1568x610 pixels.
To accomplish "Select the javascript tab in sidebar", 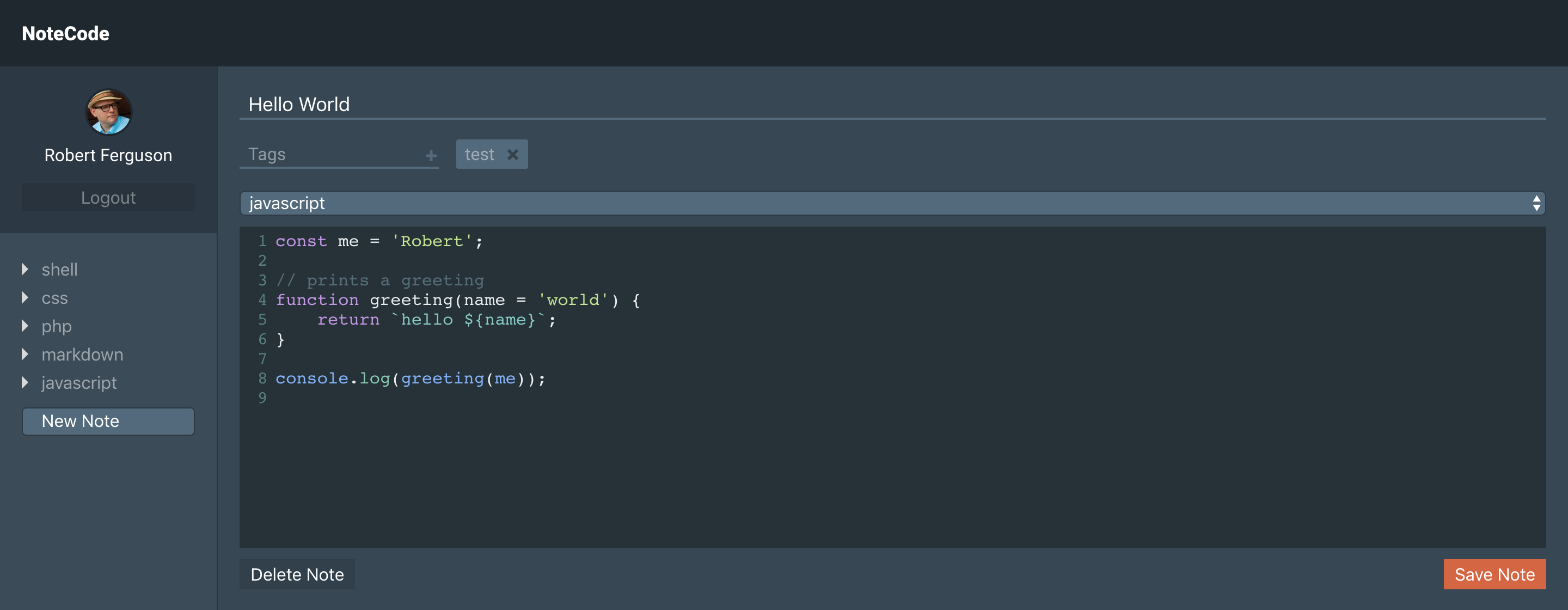I will [x=77, y=382].
